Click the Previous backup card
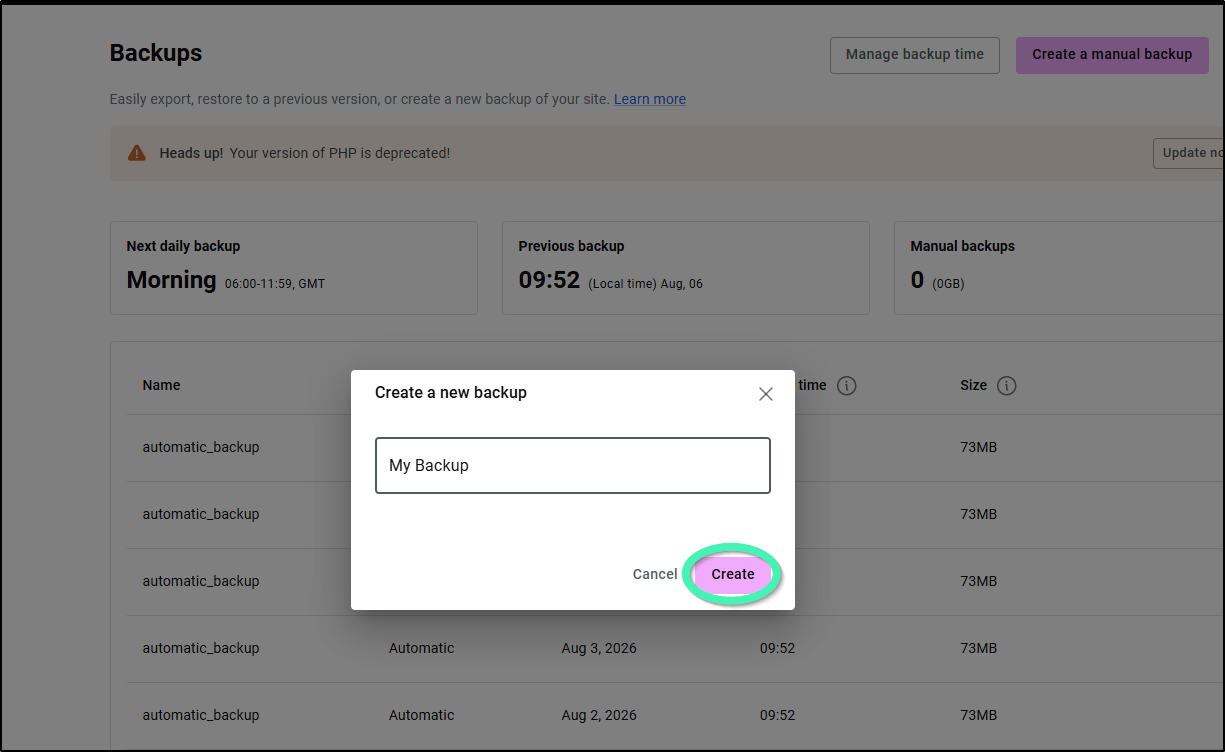The height and width of the screenshot is (752, 1225). point(686,268)
